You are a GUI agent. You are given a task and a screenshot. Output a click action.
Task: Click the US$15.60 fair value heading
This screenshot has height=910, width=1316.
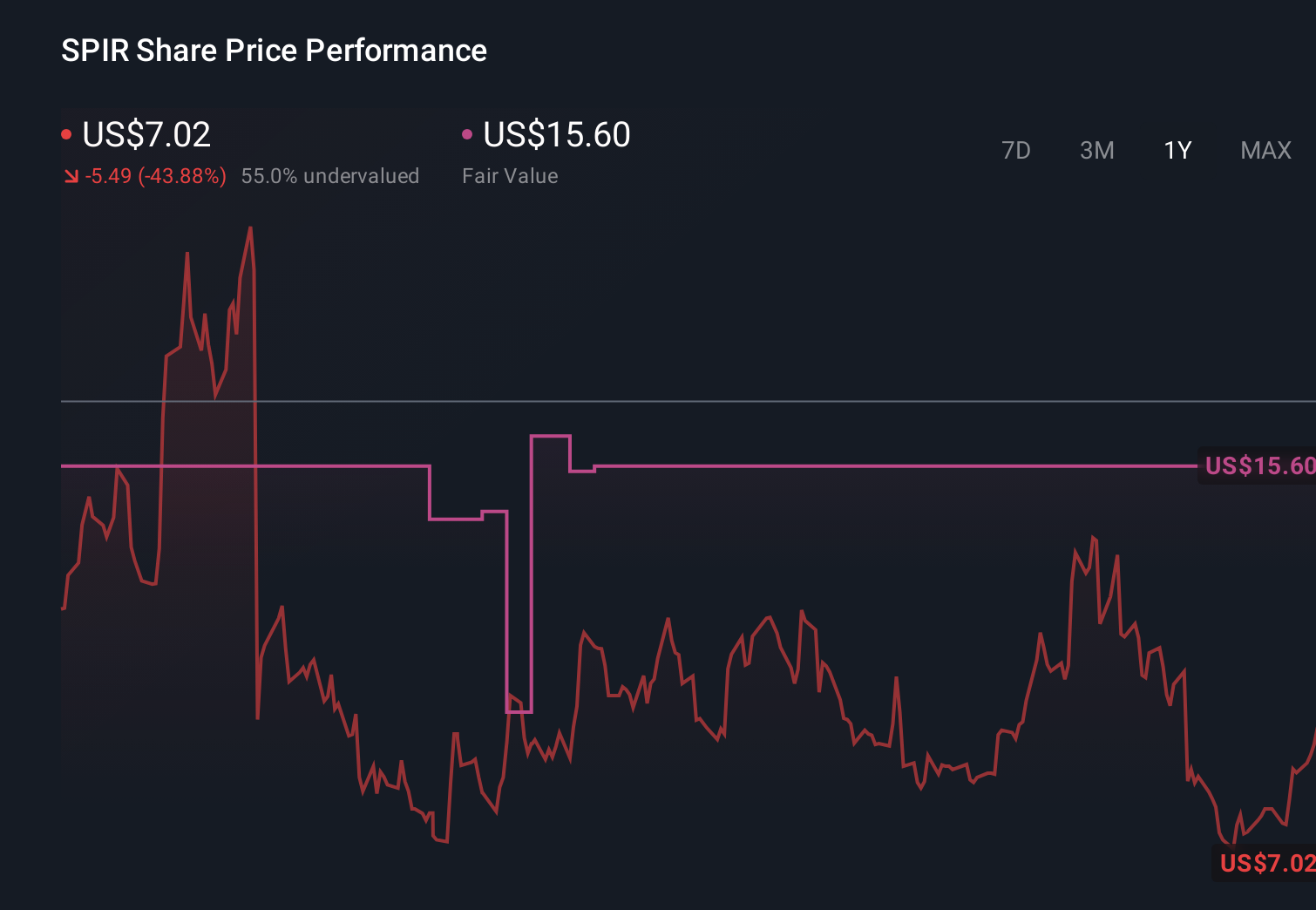pos(556,134)
